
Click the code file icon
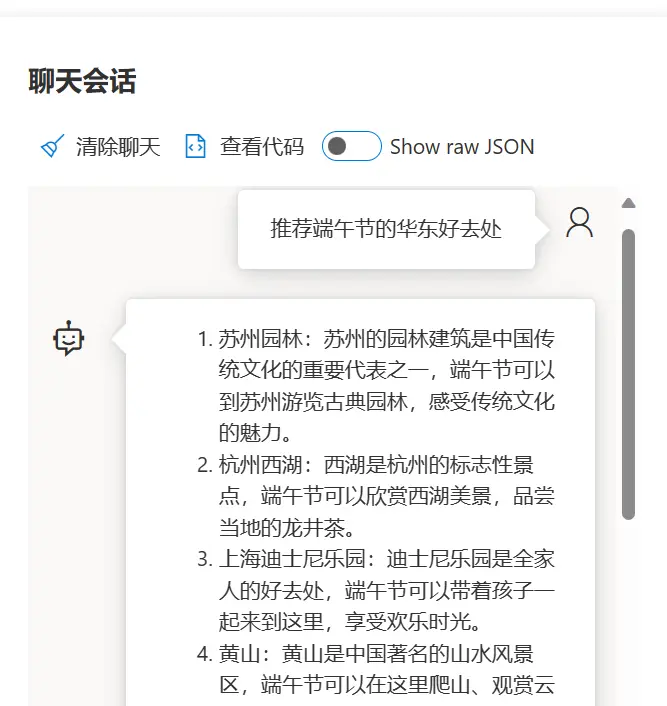click(x=195, y=146)
